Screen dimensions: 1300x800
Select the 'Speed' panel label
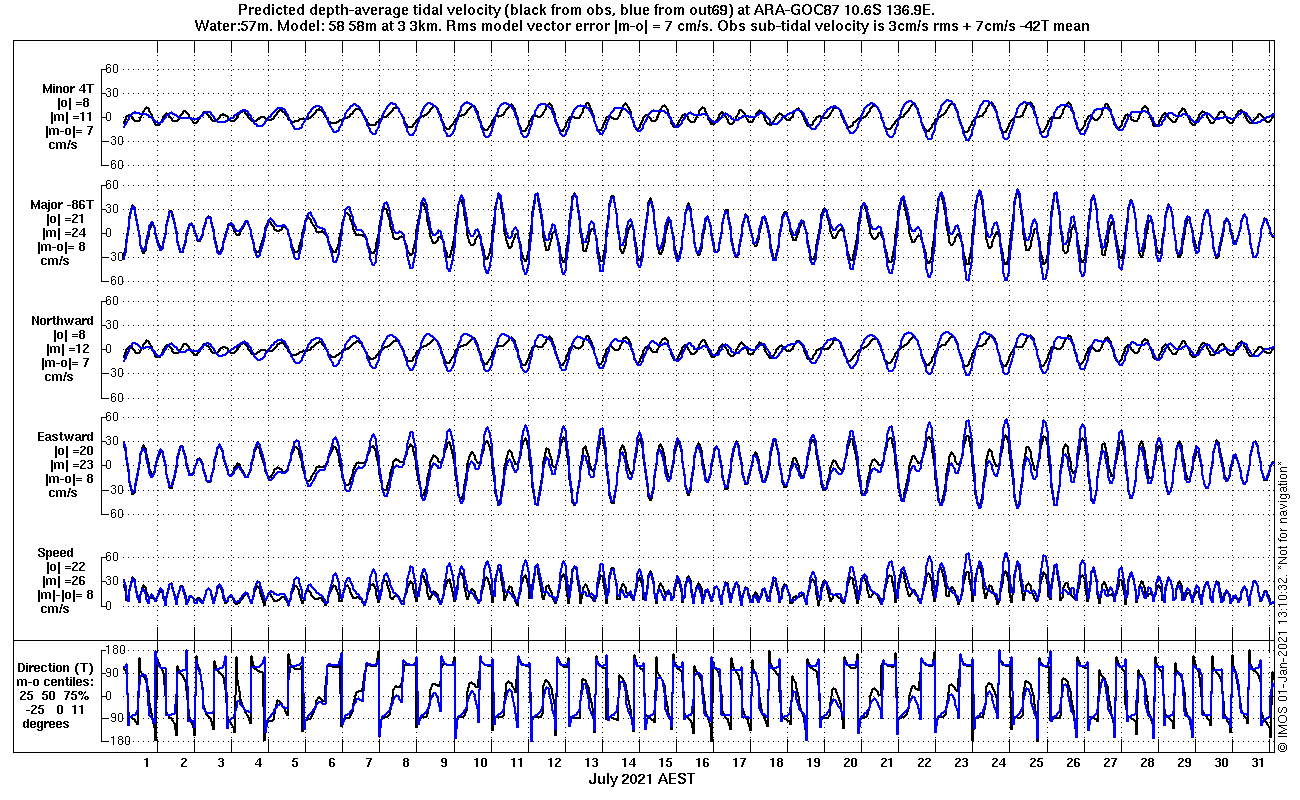click(x=56, y=553)
